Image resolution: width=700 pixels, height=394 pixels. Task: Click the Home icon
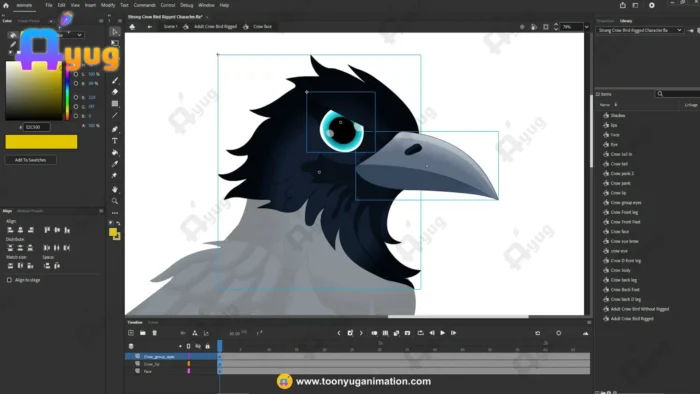tap(6, 5)
